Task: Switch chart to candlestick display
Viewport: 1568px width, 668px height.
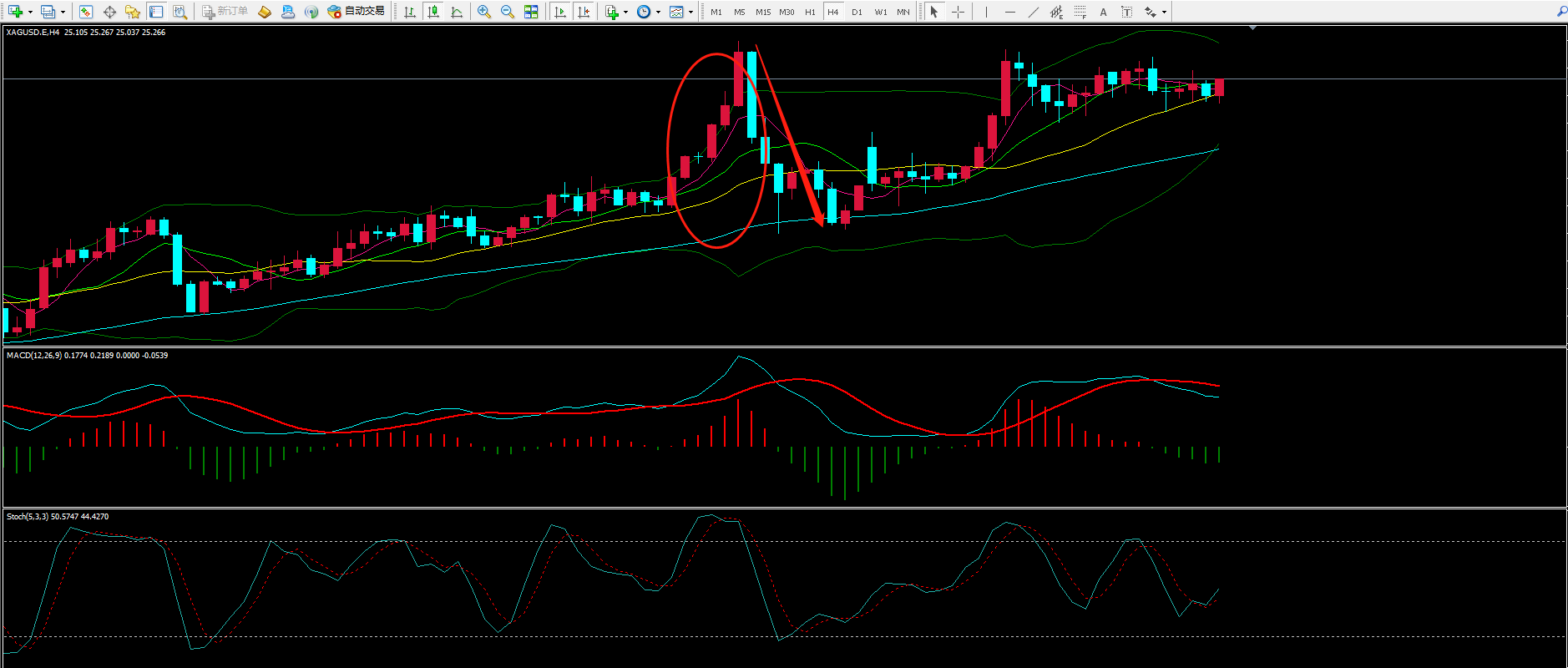Action: pyautogui.click(x=432, y=12)
